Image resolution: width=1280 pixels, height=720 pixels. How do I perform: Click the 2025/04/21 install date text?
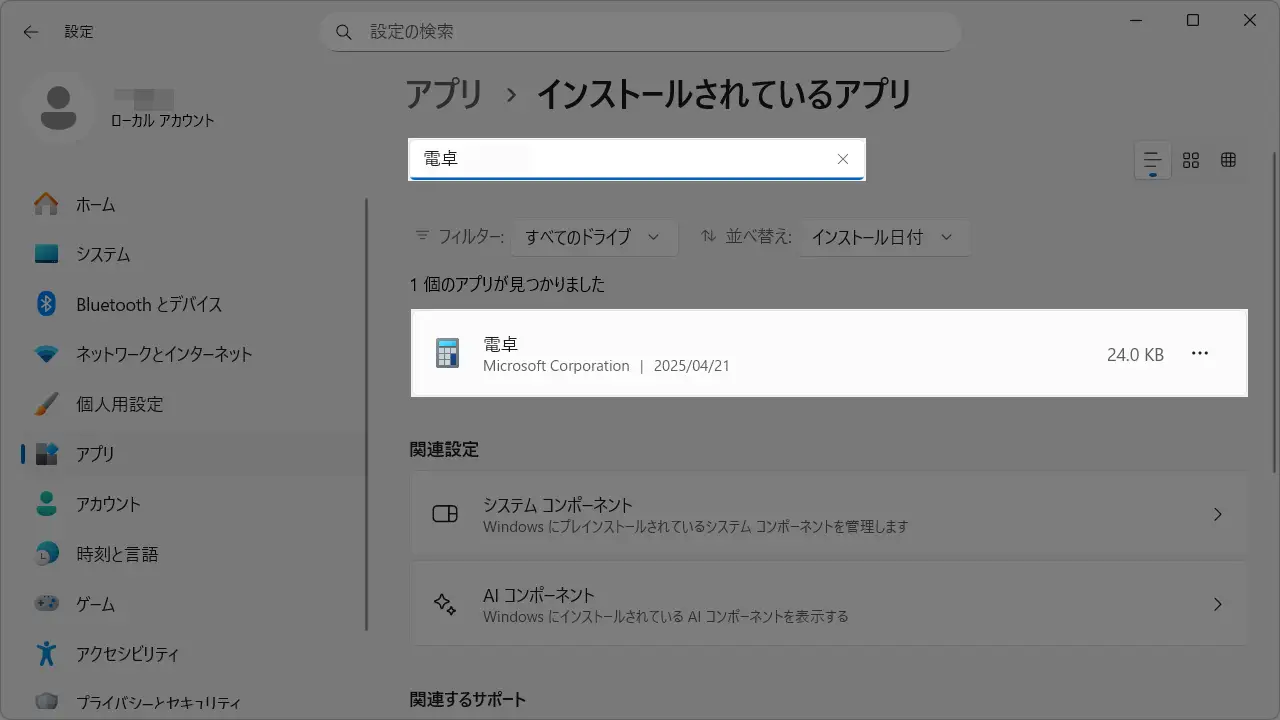692,366
